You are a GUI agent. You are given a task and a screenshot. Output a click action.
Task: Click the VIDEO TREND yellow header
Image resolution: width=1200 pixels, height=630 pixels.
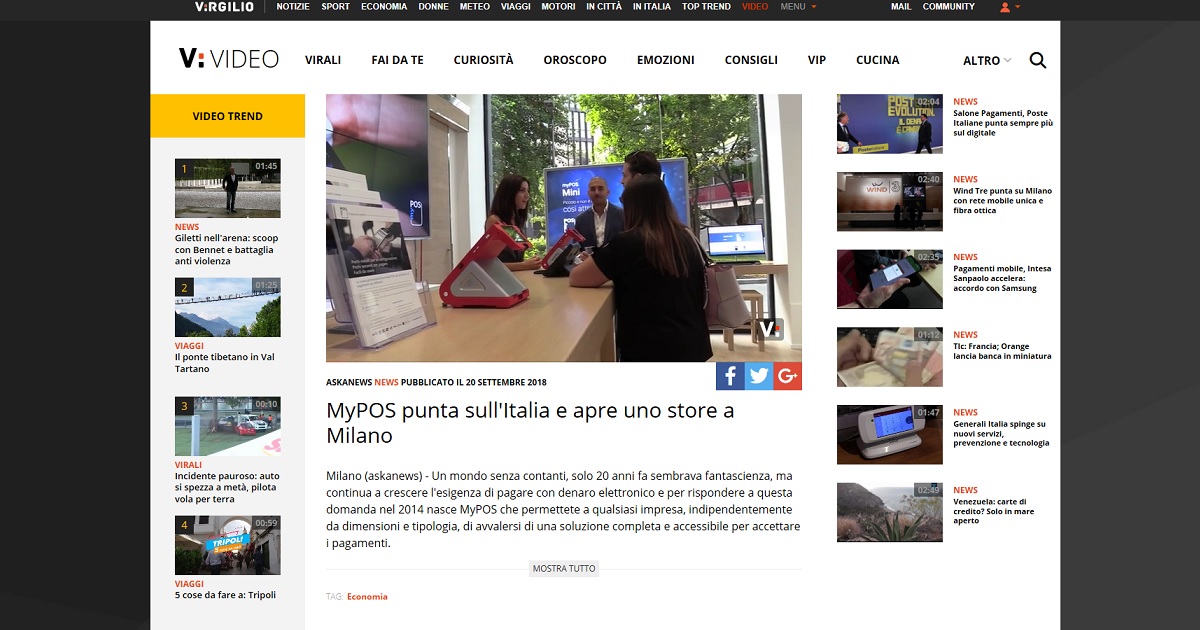point(228,116)
